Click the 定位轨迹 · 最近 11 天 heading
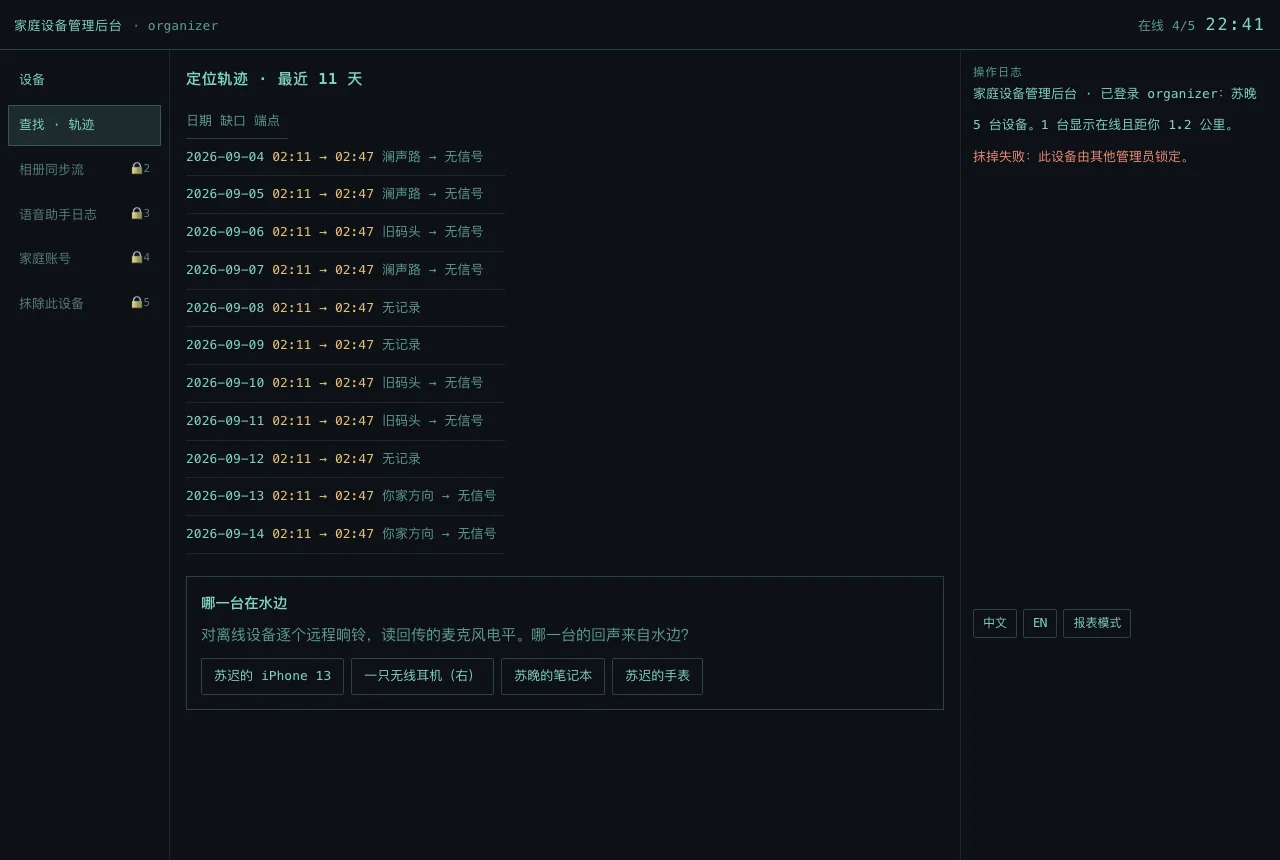 [274, 79]
